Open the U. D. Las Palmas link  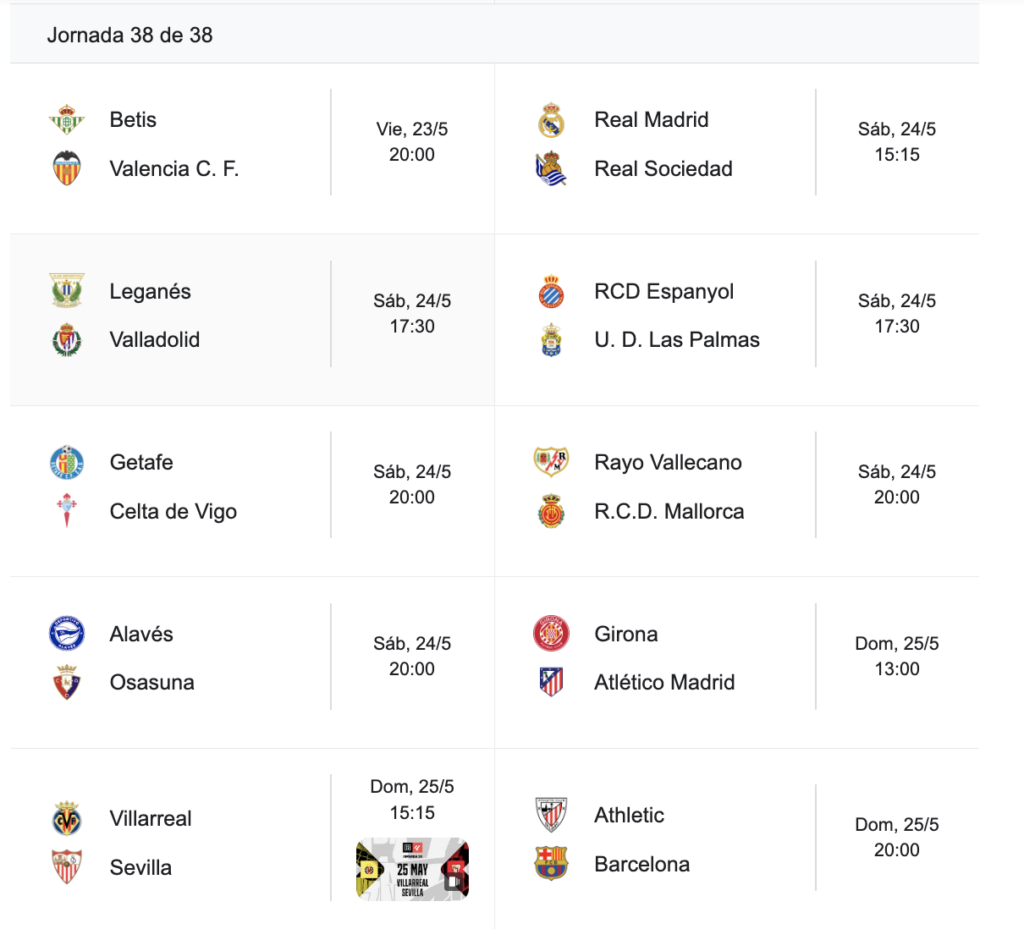click(x=677, y=339)
